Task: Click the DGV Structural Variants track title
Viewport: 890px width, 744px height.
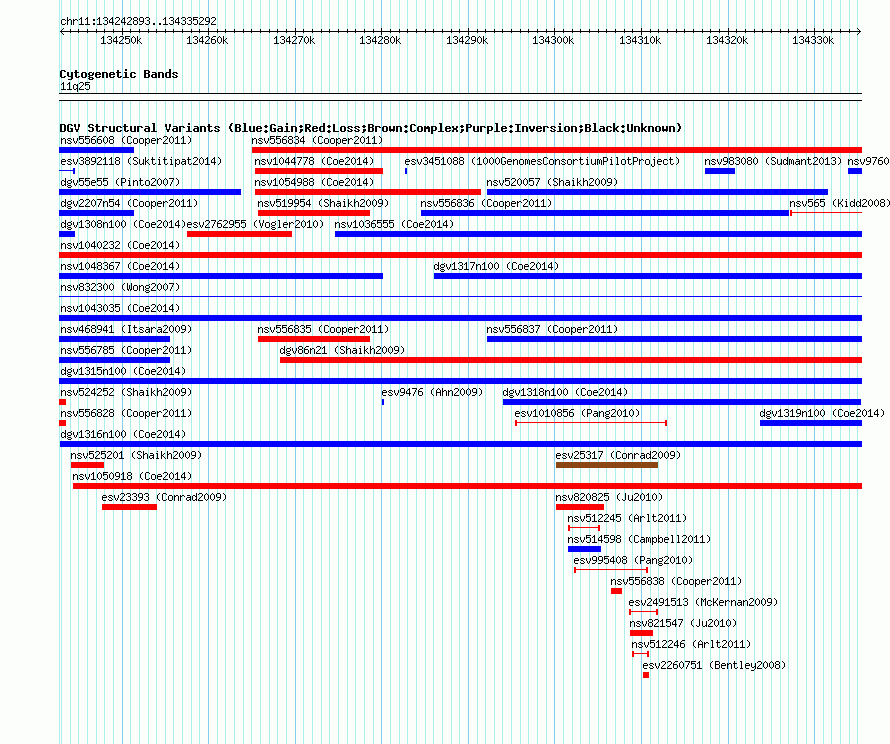Action: tap(371, 128)
